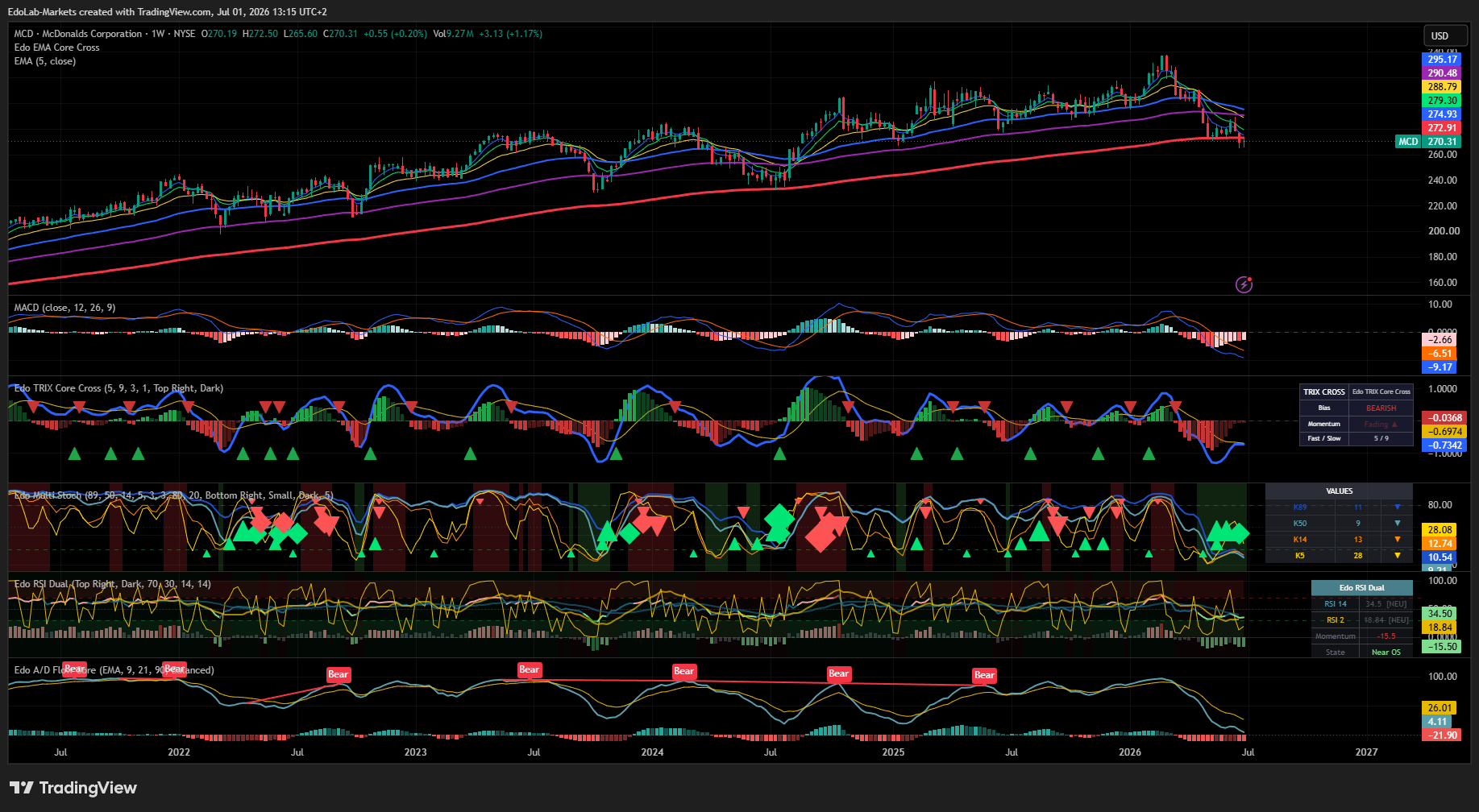Viewport: 1479px width, 812px height.
Task: Click the H272.50 high value in legend
Action: (x=260, y=34)
